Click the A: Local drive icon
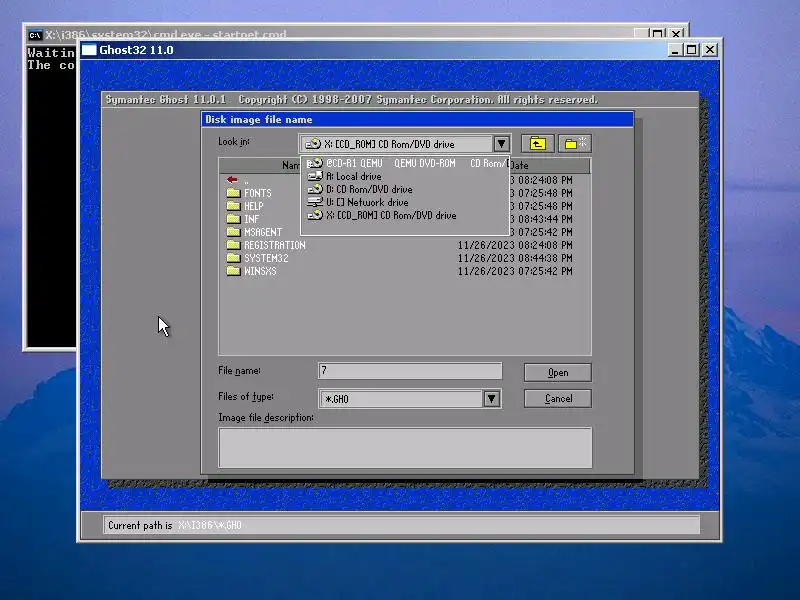 point(315,177)
